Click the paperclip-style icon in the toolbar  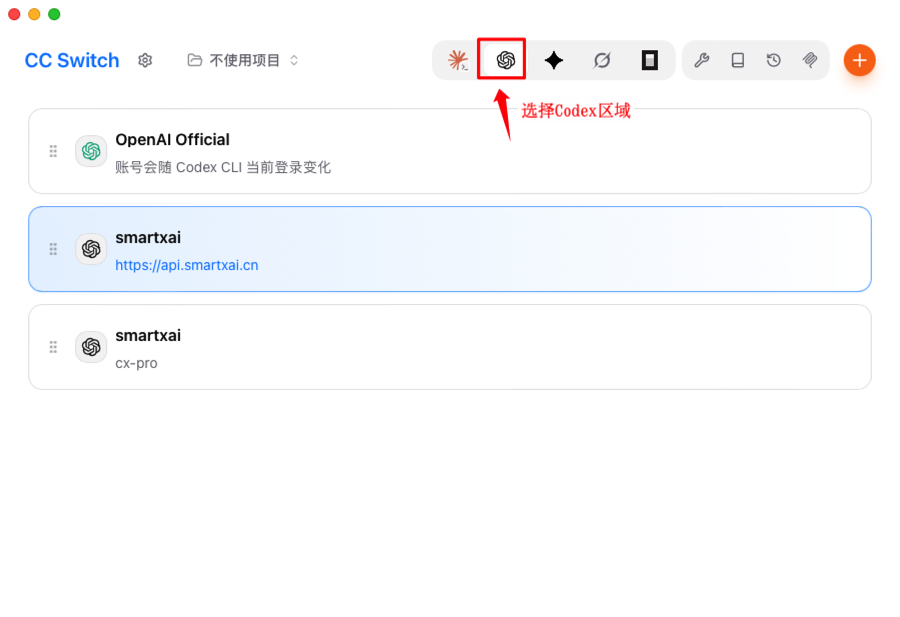tap(809, 60)
